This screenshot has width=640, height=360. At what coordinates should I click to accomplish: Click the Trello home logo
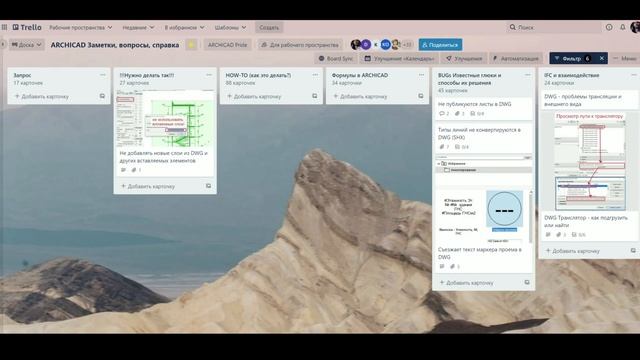27,27
